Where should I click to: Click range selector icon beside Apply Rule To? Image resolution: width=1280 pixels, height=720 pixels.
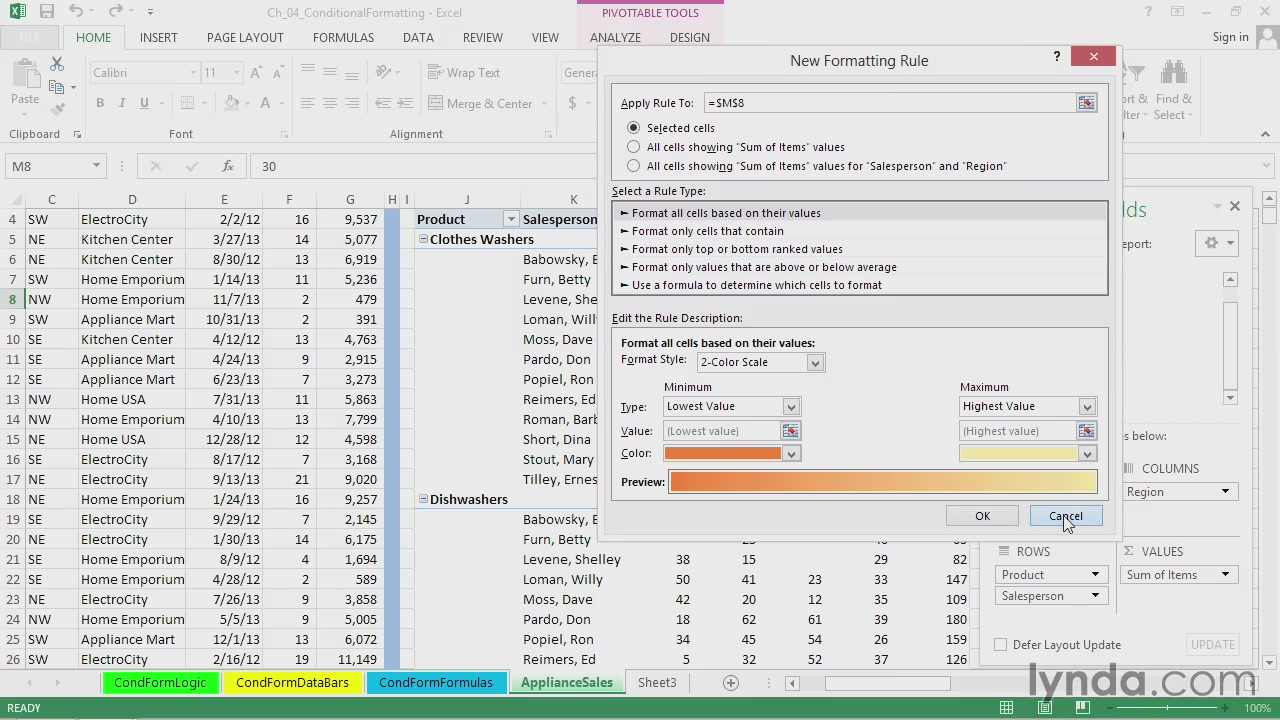coord(1086,103)
